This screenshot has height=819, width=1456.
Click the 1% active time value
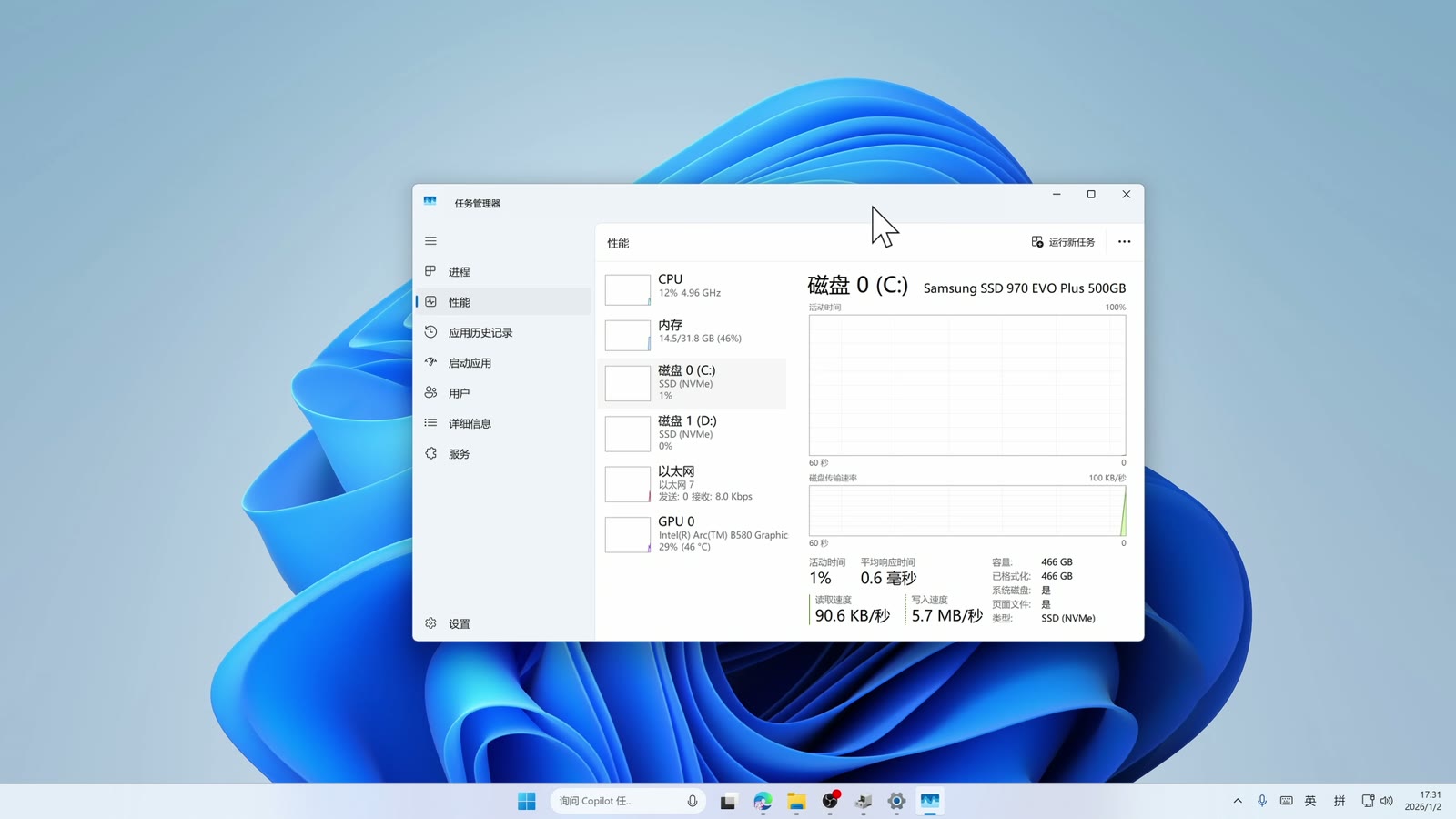820,579
